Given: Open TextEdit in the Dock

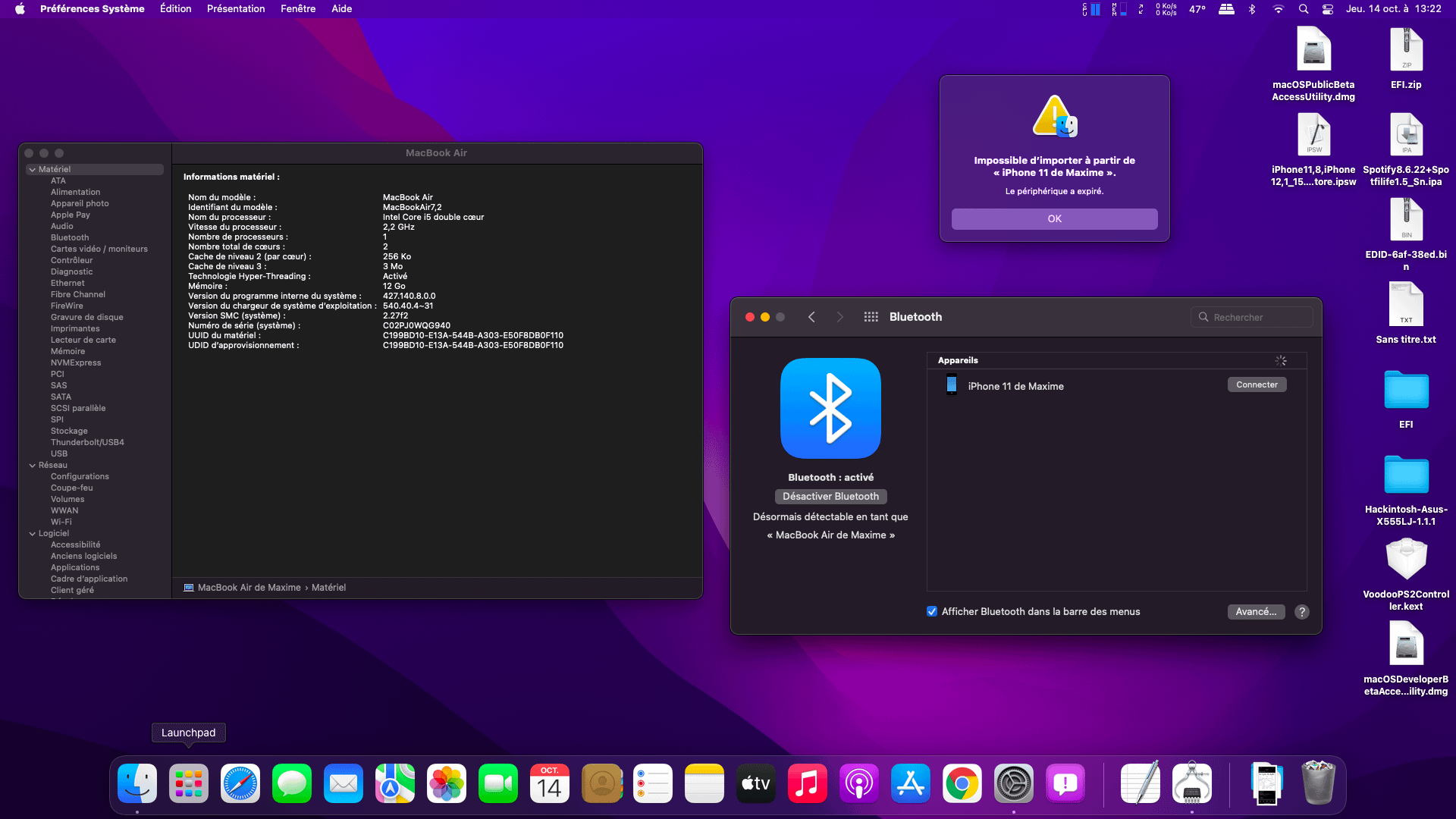Looking at the screenshot, I should click(x=1140, y=783).
